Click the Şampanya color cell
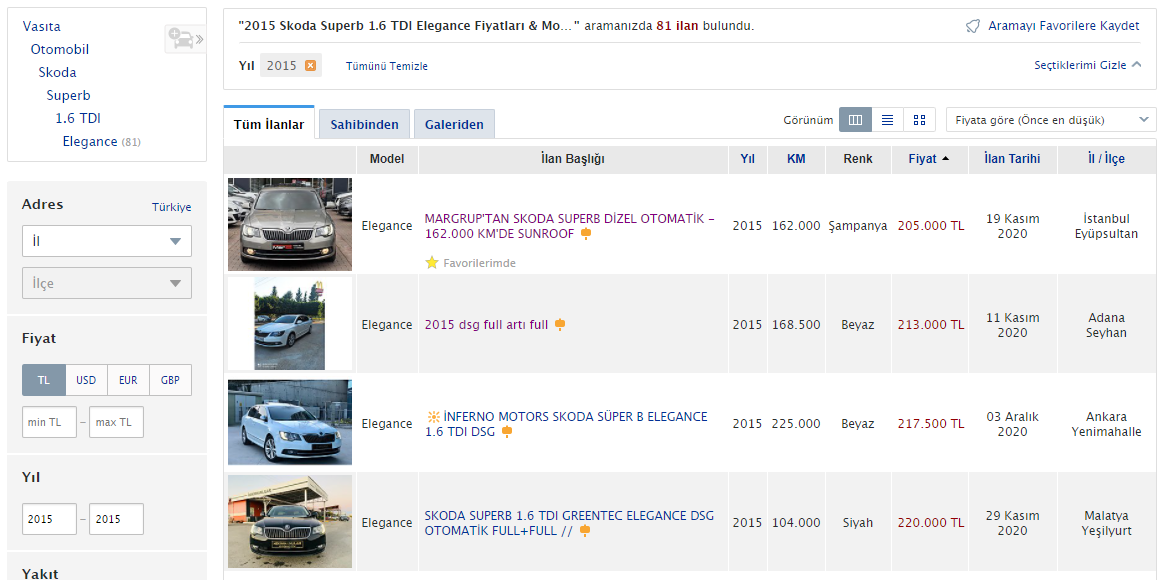Viewport: 1165px width, 580px height. pos(858,226)
